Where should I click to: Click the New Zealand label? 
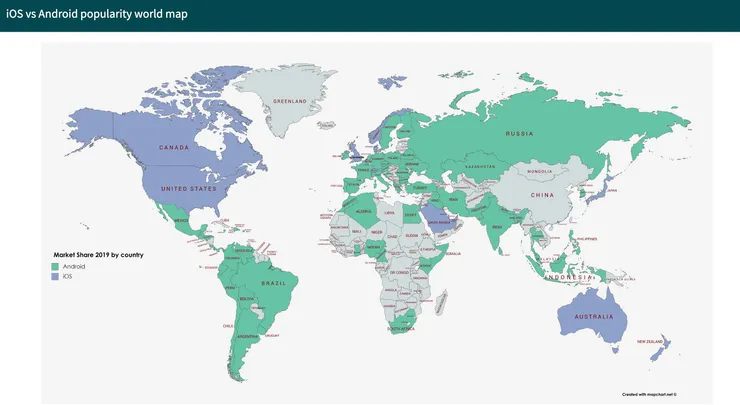(x=650, y=341)
